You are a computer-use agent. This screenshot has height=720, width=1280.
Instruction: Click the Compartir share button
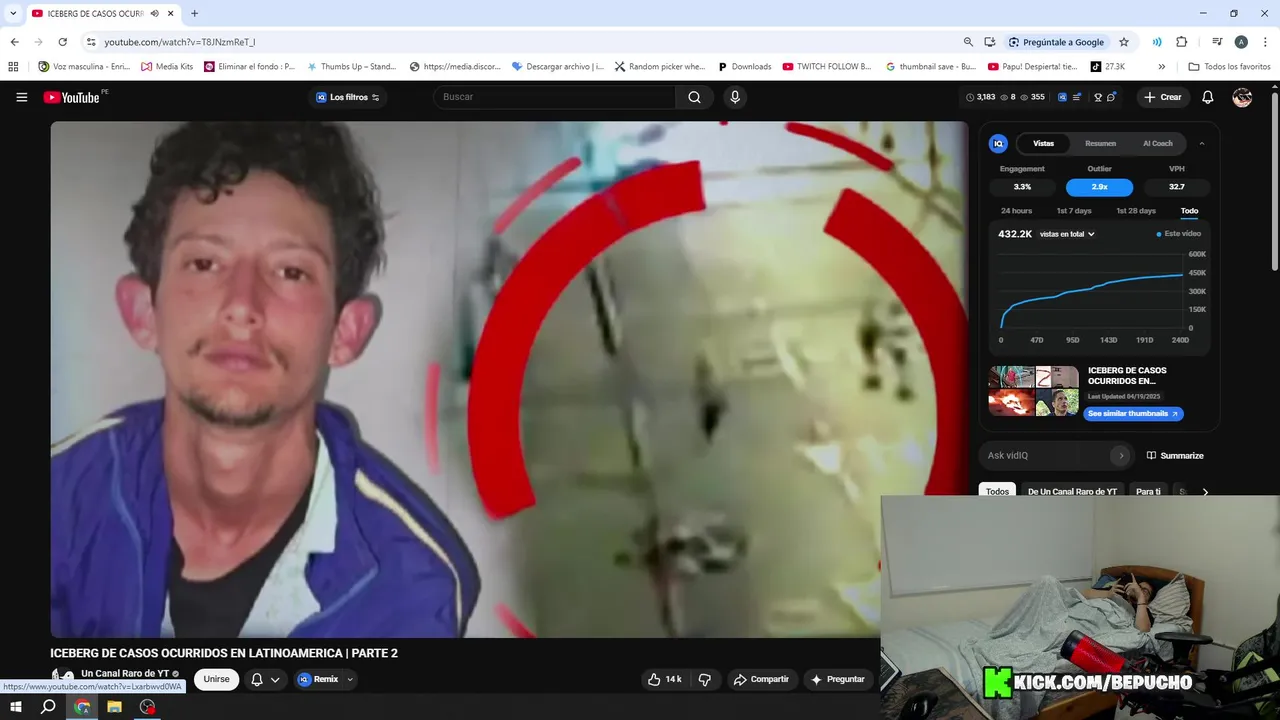point(761,679)
